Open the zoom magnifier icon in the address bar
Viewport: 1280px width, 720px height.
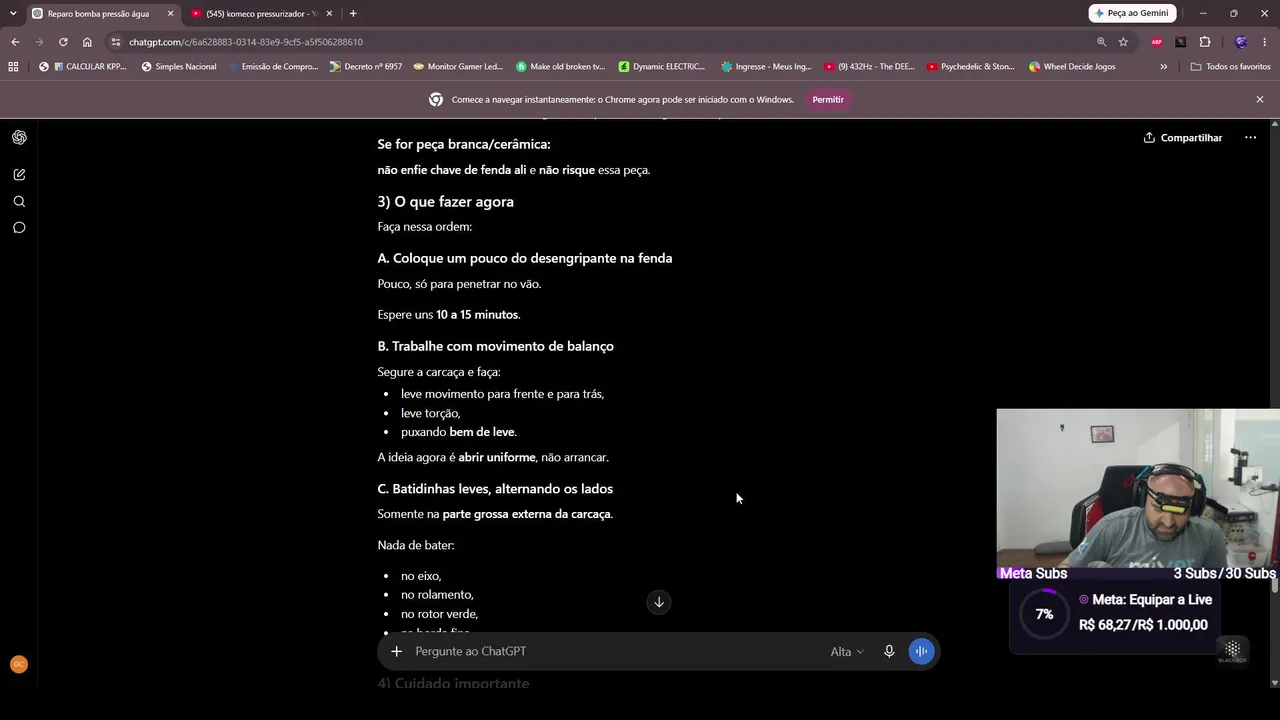coord(1101,42)
